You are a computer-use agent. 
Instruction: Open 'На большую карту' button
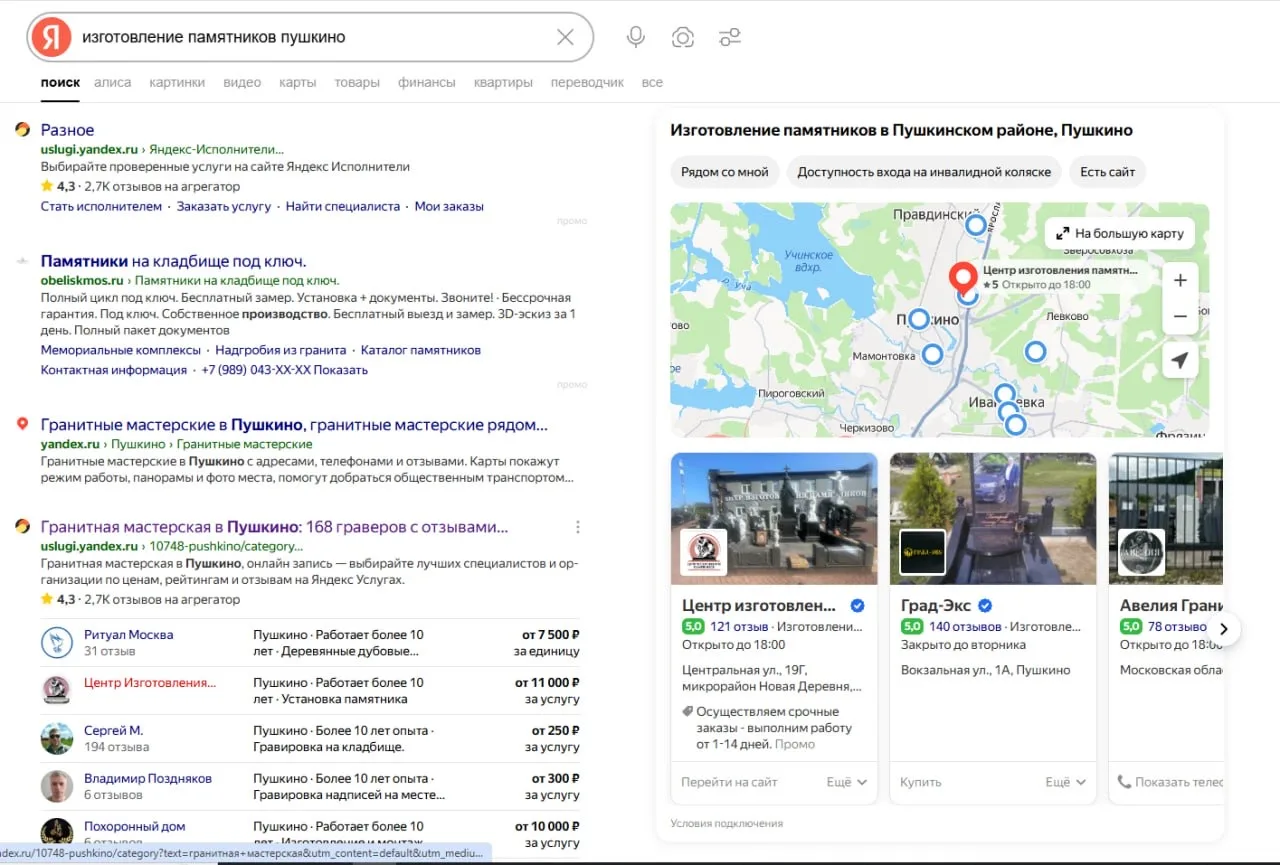coord(1120,234)
